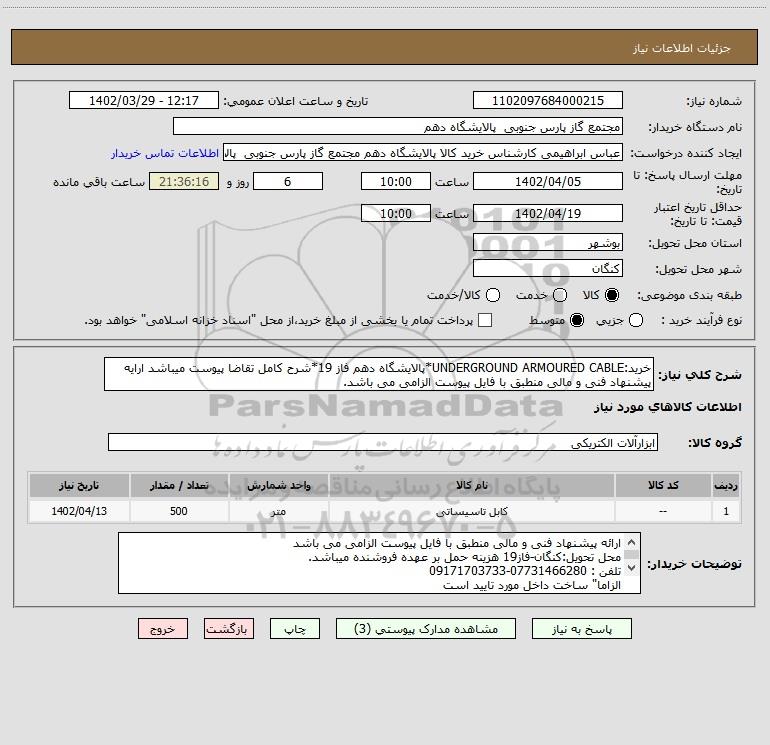Select the کالا radio button
This screenshot has width=770, height=745.
coord(612,295)
